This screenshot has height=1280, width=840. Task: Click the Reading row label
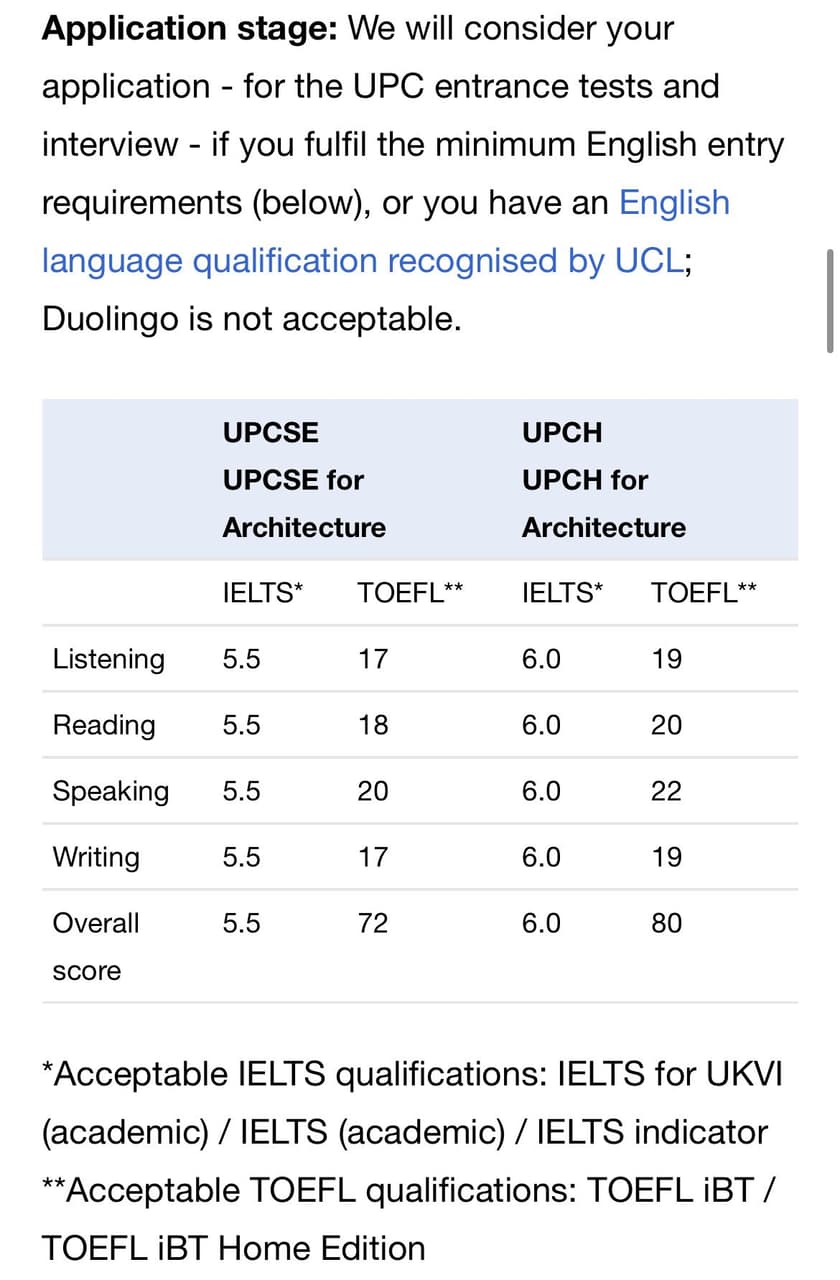coord(104,725)
